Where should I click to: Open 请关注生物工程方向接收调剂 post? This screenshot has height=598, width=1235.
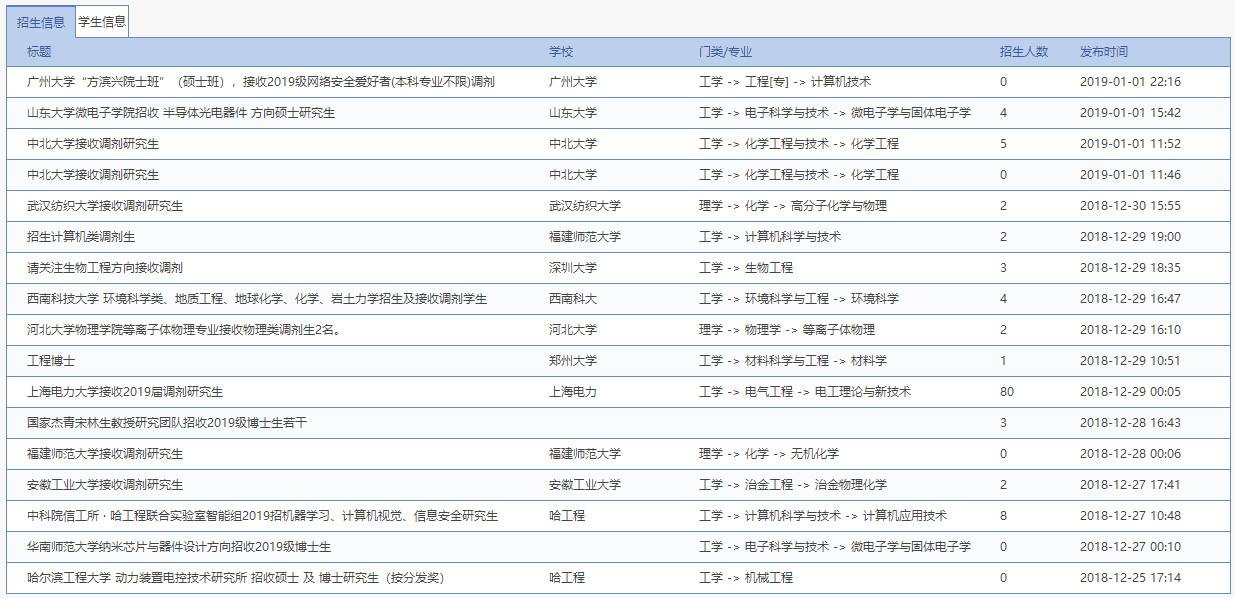(105, 268)
